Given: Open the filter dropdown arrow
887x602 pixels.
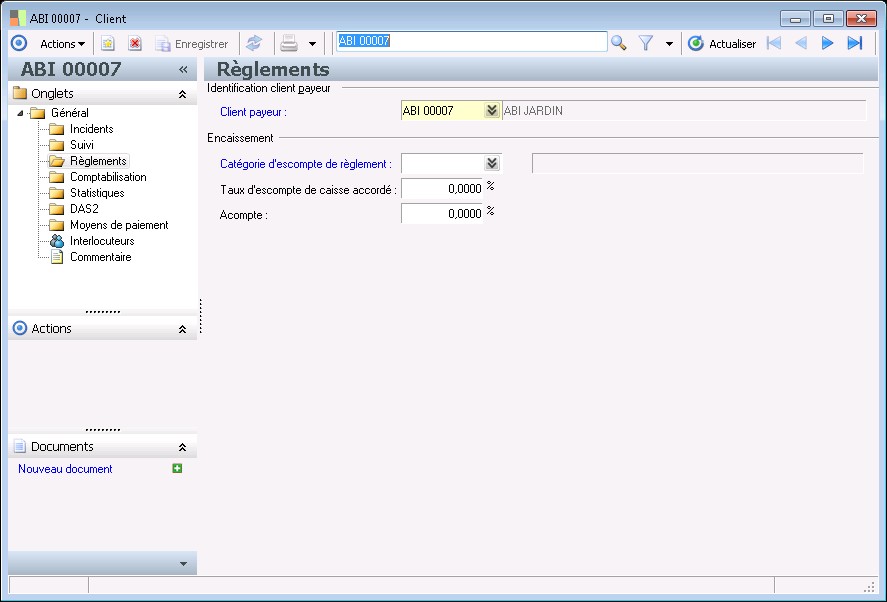Looking at the screenshot, I should pos(669,44).
